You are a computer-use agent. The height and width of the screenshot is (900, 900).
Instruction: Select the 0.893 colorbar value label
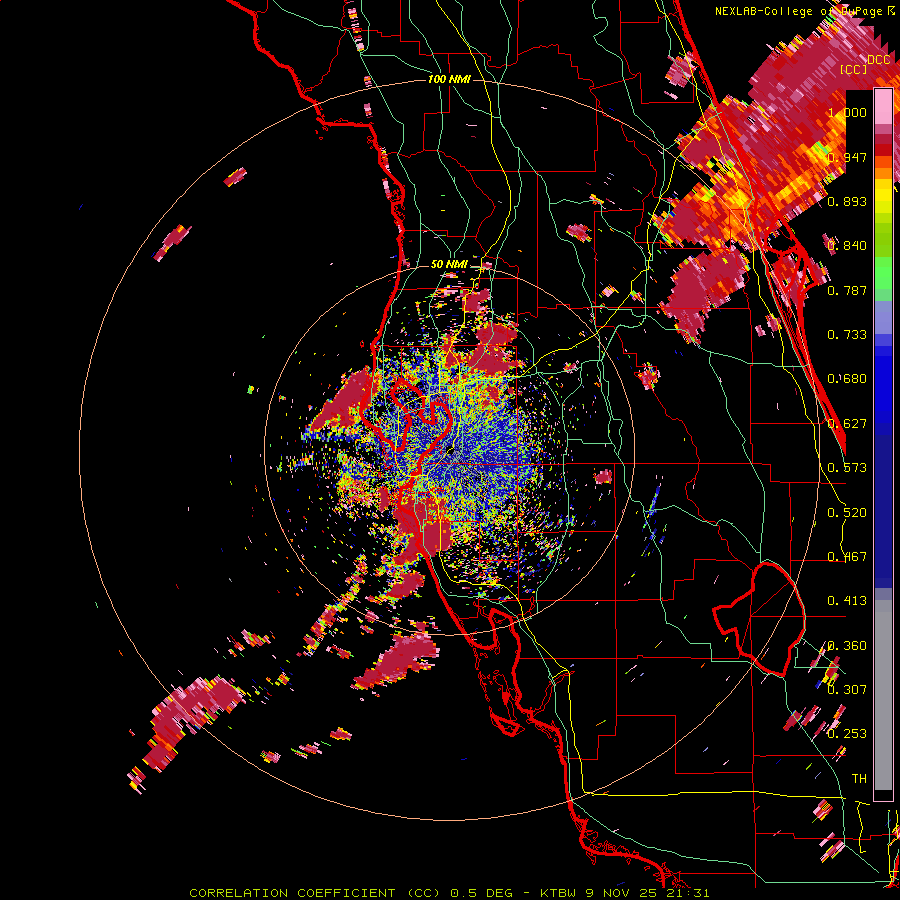click(847, 201)
